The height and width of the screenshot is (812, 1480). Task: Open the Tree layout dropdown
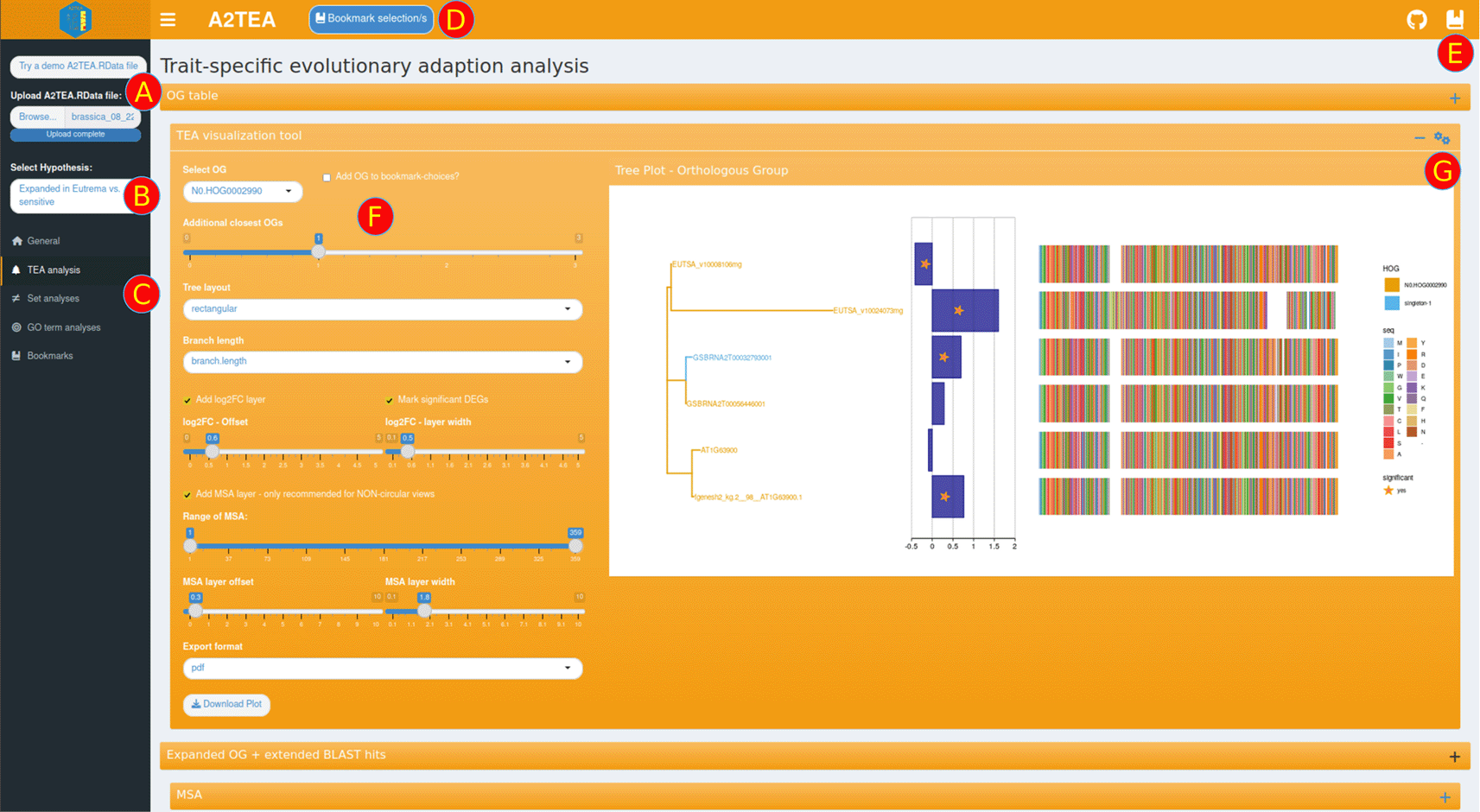coord(382,309)
